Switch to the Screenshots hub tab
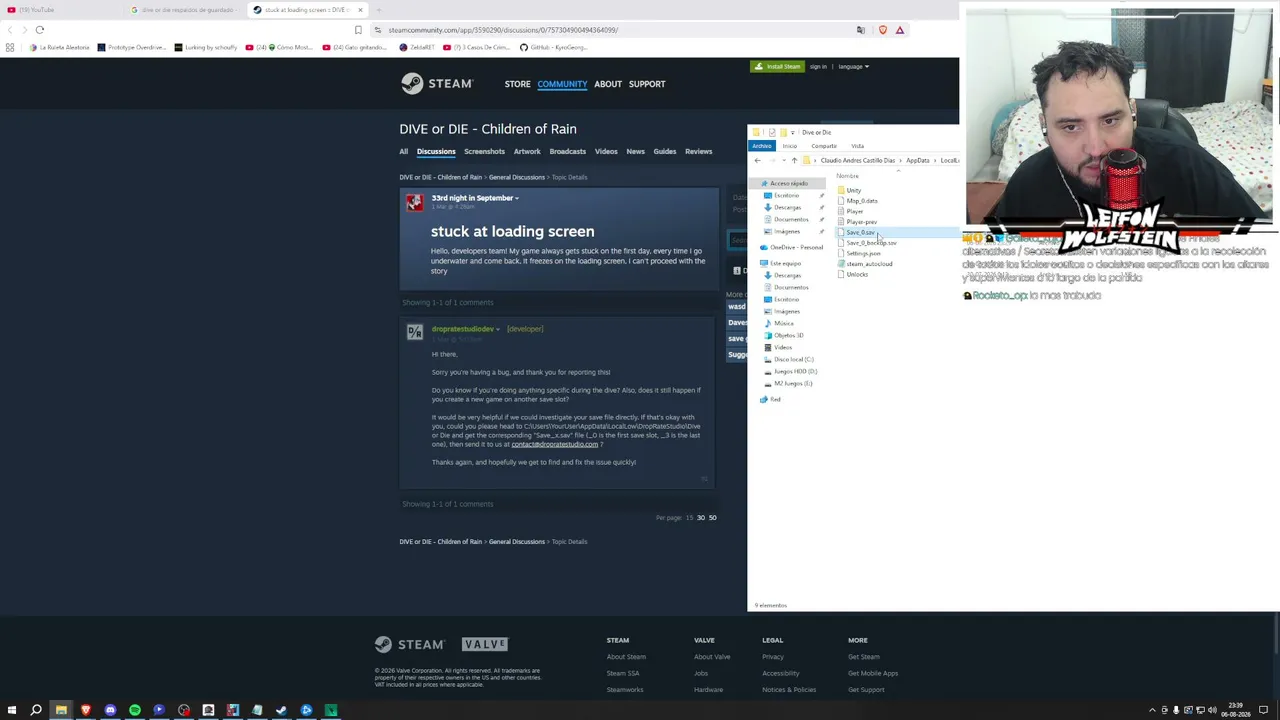 (x=484, y=152)
